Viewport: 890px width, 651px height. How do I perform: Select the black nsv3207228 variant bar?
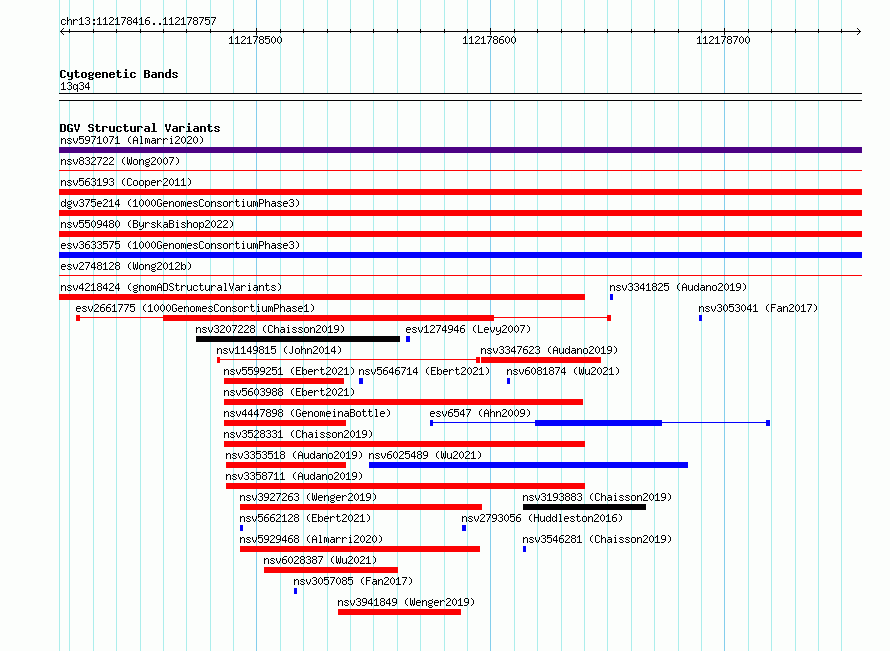[298, 339]
